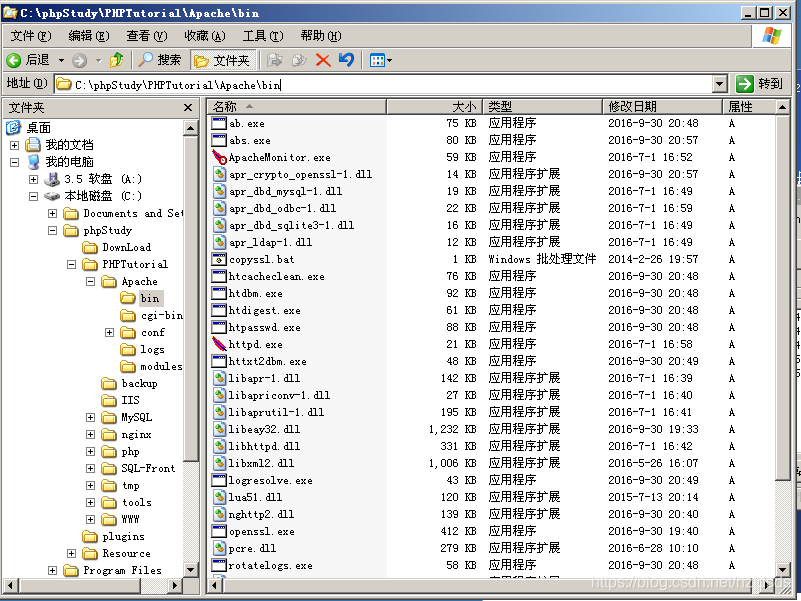Click the copyssl.bat batch file icon
Image resolution: width=801 pixels, height=601 pixels.
pos(219,259)
